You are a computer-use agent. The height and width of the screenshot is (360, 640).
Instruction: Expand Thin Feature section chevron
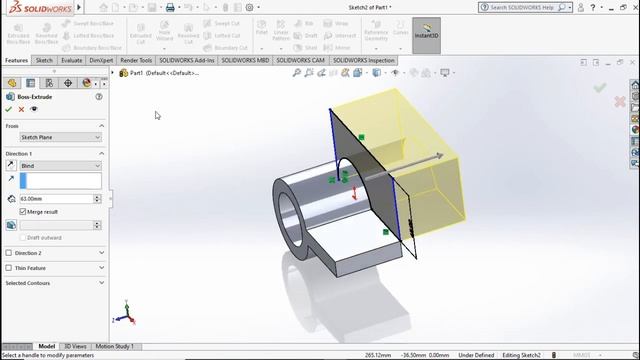(x=102, y=268)
